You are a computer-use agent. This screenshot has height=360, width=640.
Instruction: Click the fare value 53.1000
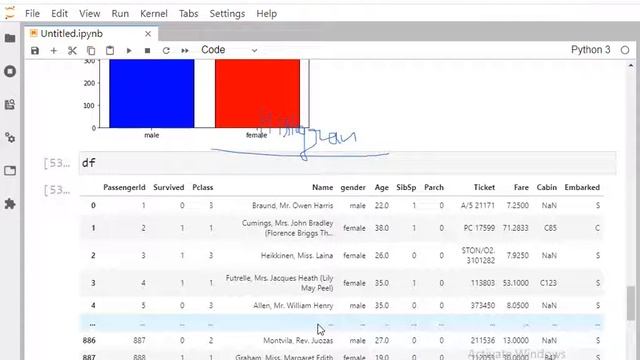(516, 283)
